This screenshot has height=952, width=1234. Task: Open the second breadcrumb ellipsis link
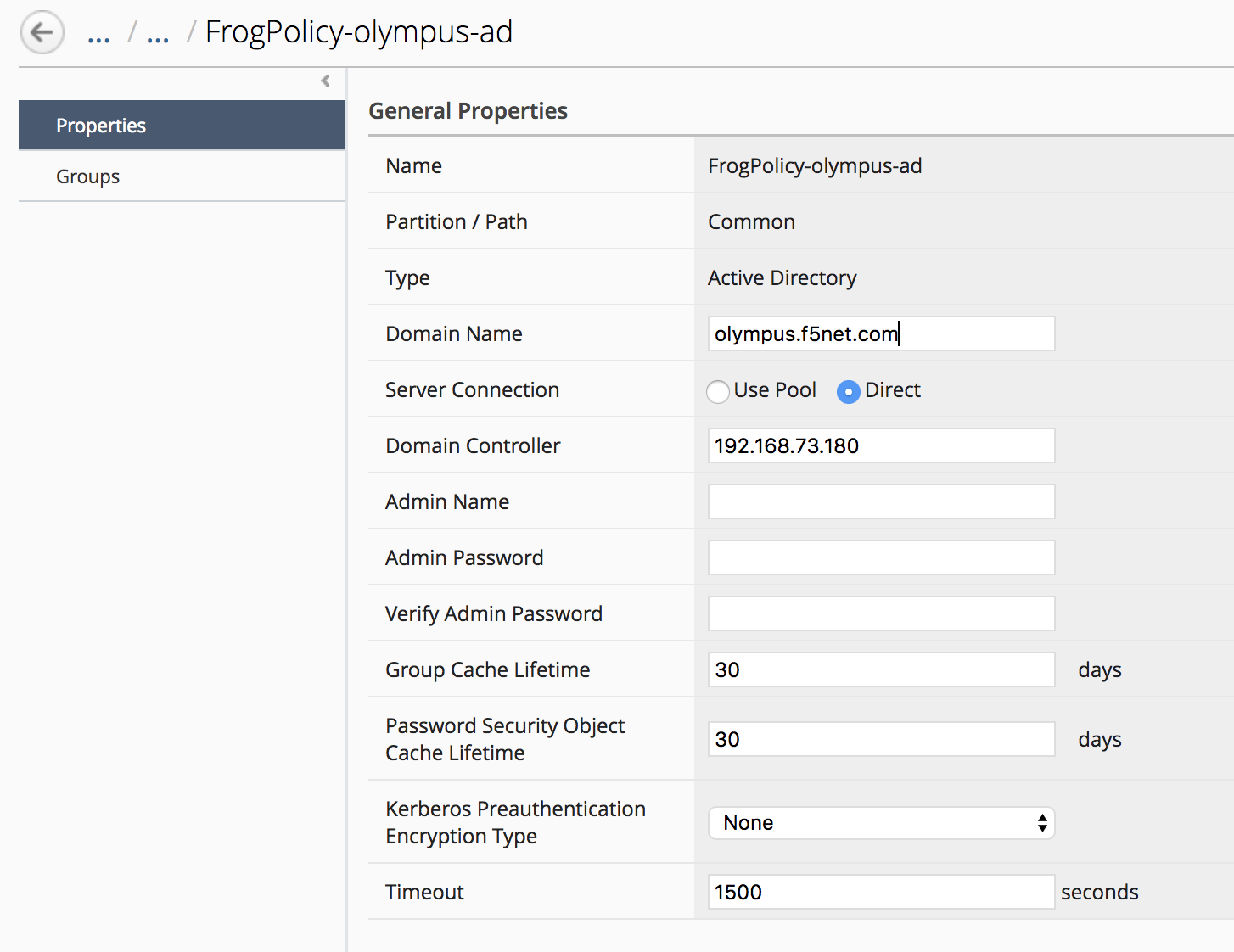[158, 35]
